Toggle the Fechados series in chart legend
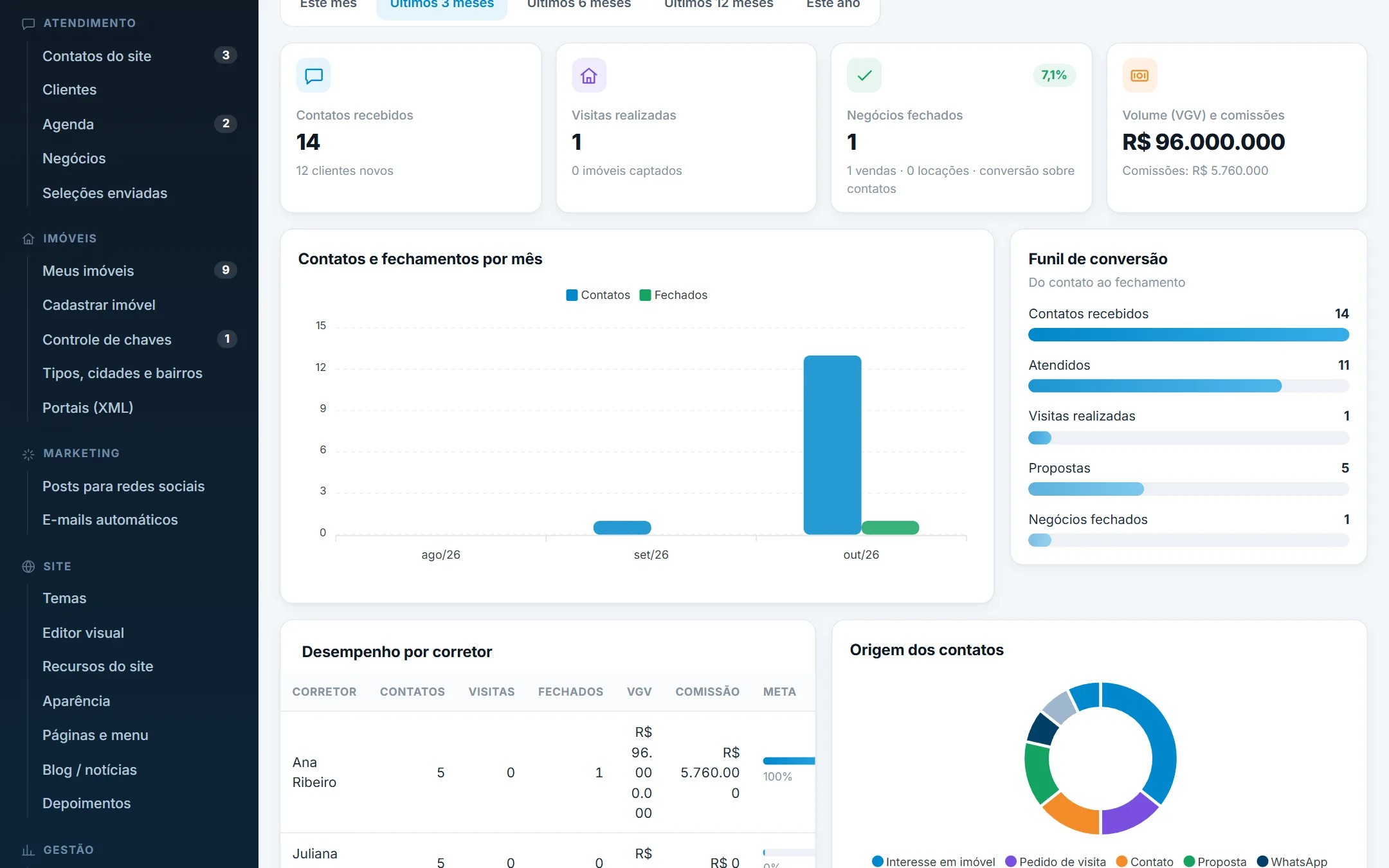Screen dimensions: 1389x868 [x=673, y=295]
